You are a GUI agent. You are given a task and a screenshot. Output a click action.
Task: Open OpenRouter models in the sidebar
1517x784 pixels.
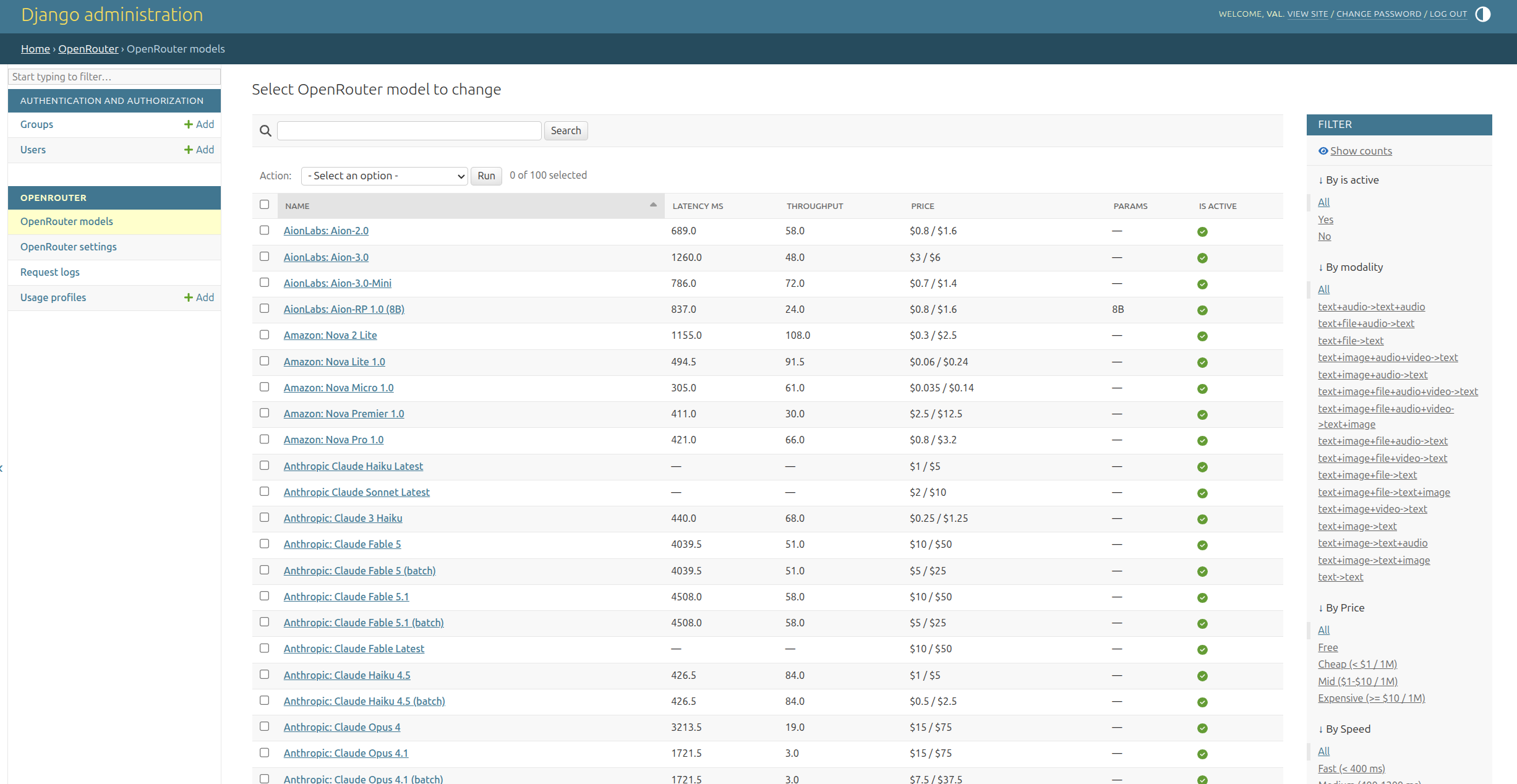click(x=67, y=221)
